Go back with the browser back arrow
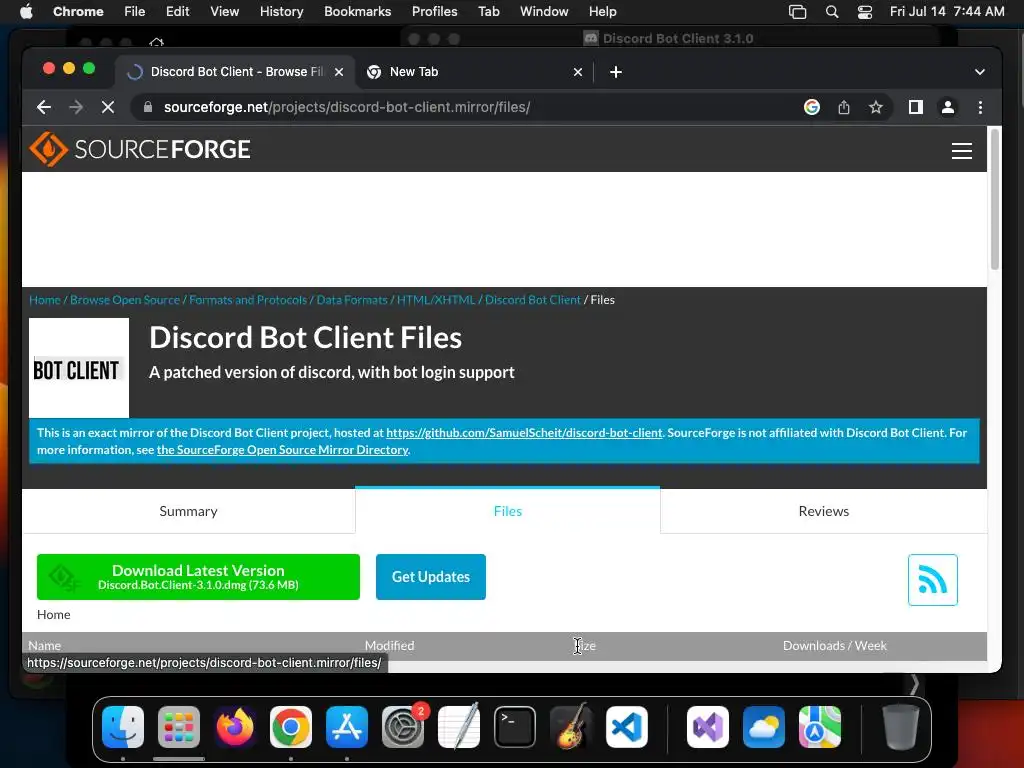The width and height of the screenshot is (1024, 768). pos(44,107)
